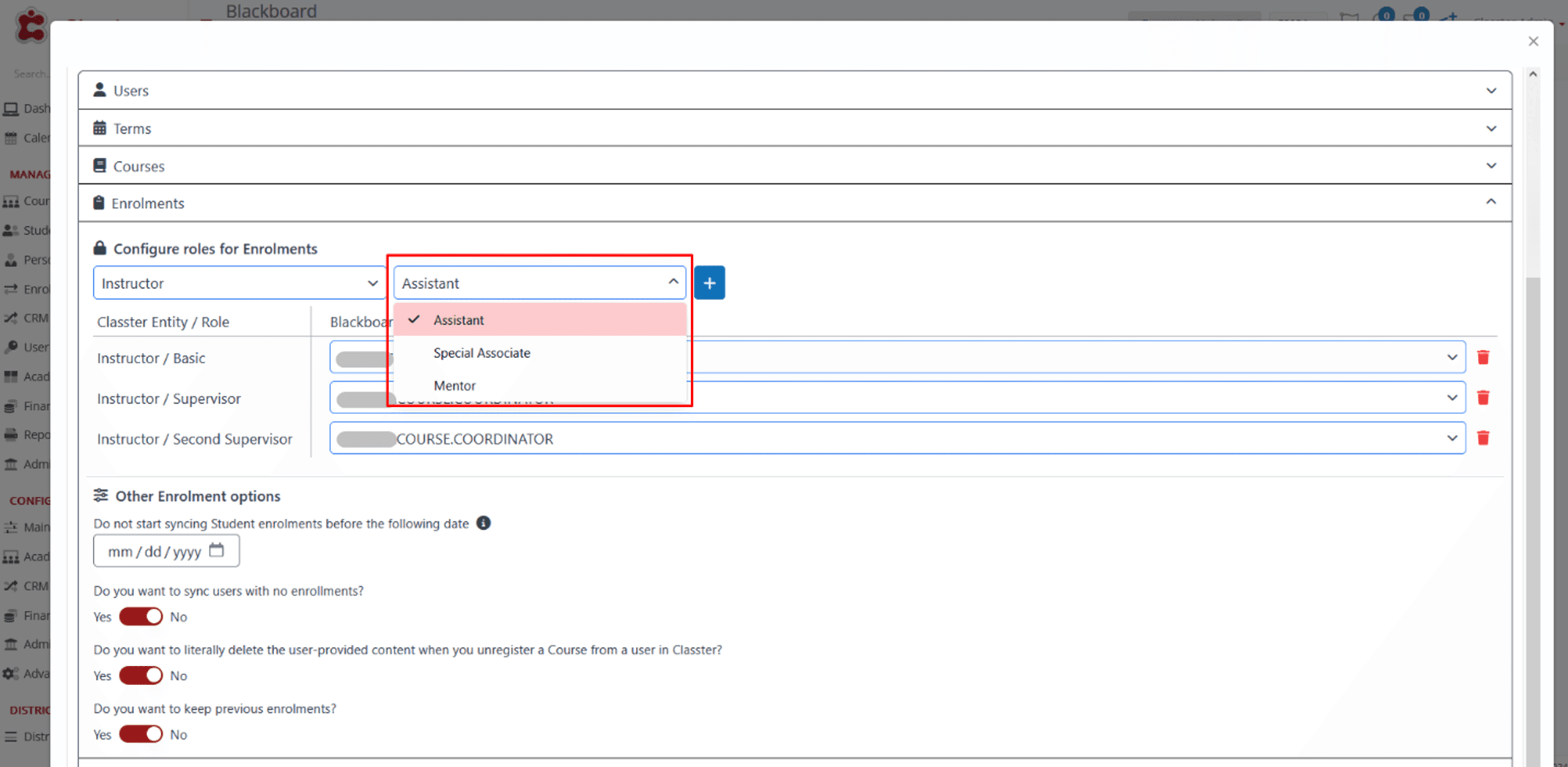The height and width of the screenshot is (767, 1568).
Task: Click the Students group icon in sidebar
Action: [11, 230]
